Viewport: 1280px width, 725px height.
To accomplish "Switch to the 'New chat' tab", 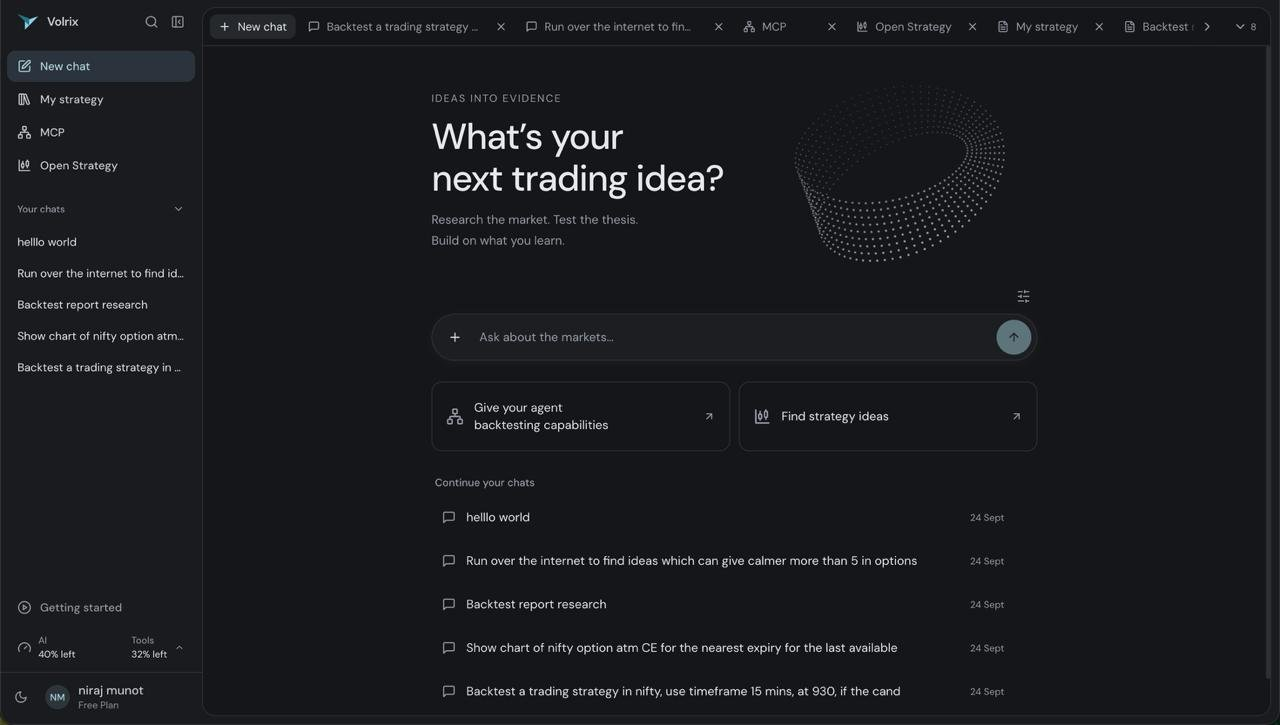I will click(x=253, y=27).
